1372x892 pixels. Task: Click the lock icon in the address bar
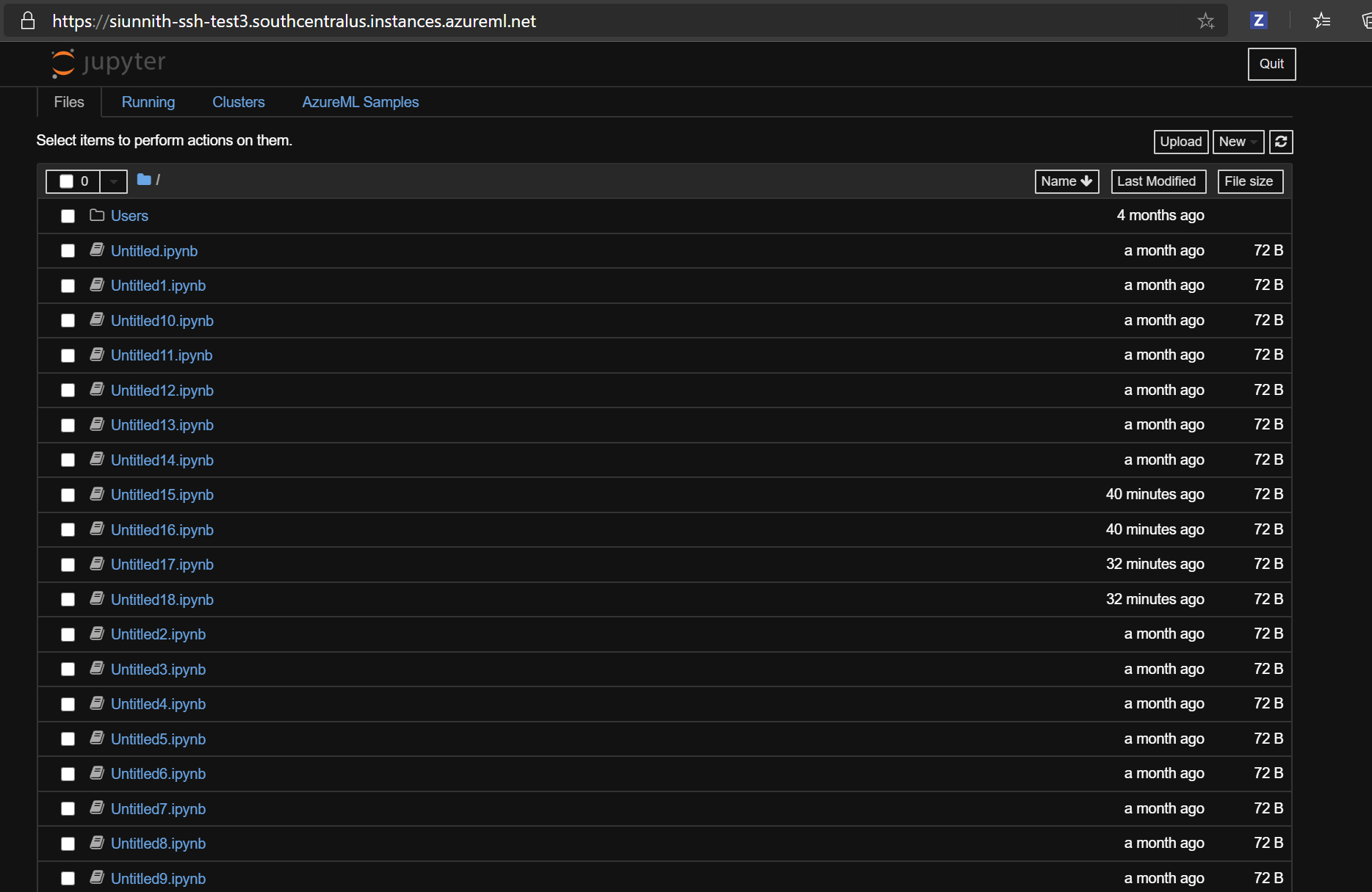tap(27, 21)
